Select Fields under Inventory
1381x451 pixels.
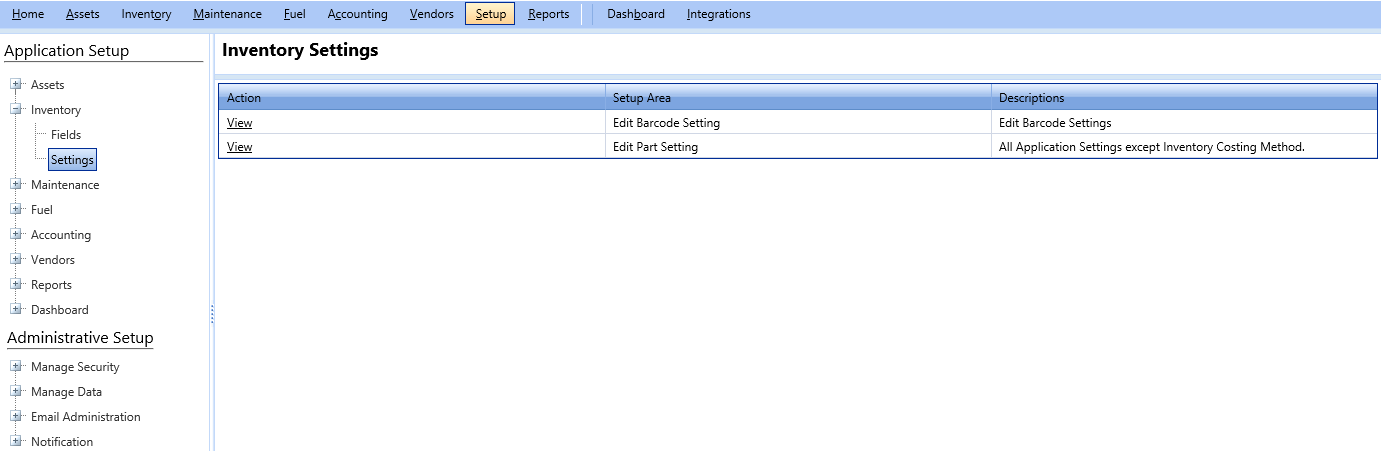coord(66,135)
